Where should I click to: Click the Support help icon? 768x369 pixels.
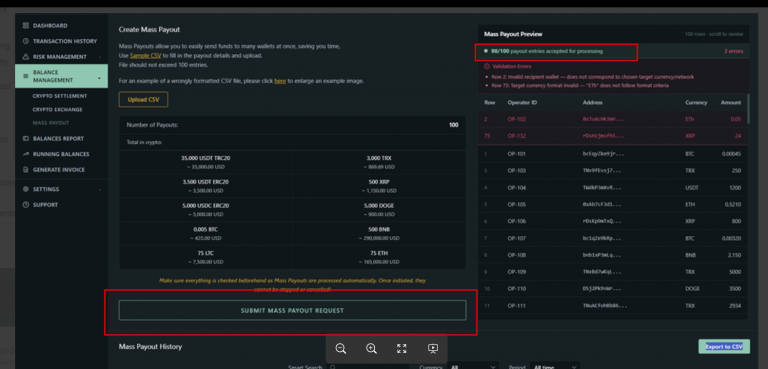[26, 205]
